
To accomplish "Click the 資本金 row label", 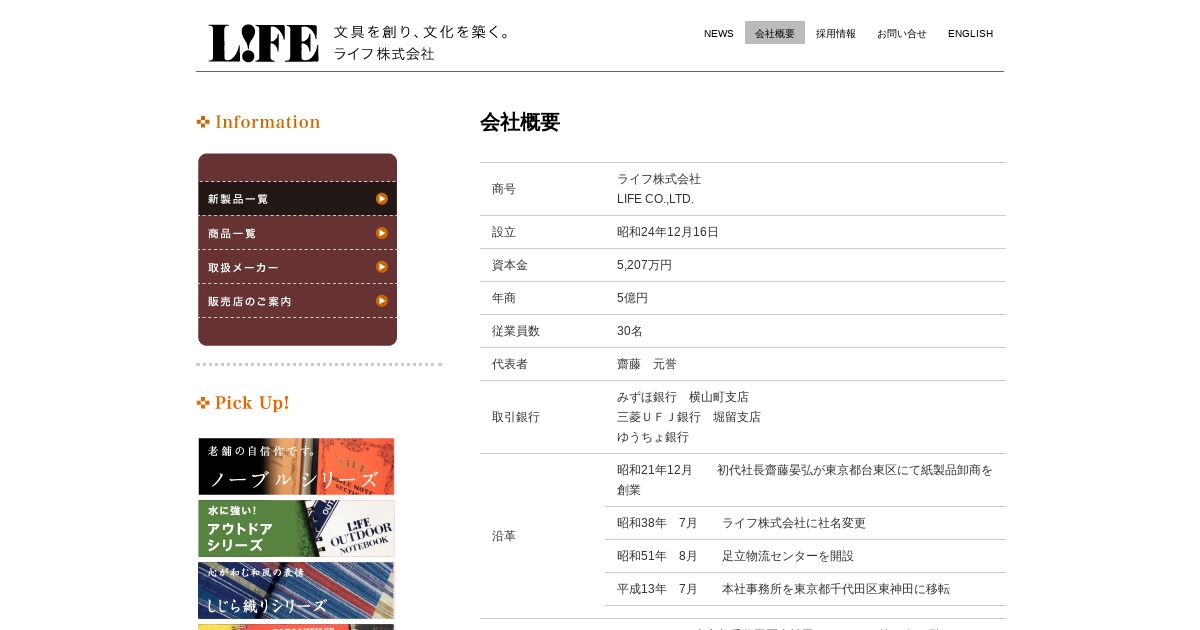I will [x=510, y=265].
